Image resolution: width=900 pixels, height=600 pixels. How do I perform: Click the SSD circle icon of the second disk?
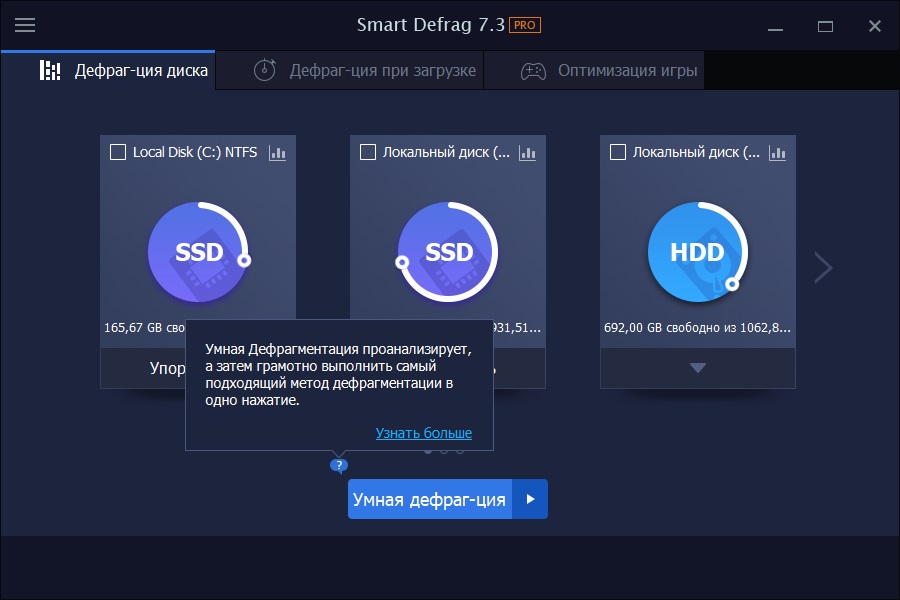coord(447,252)
